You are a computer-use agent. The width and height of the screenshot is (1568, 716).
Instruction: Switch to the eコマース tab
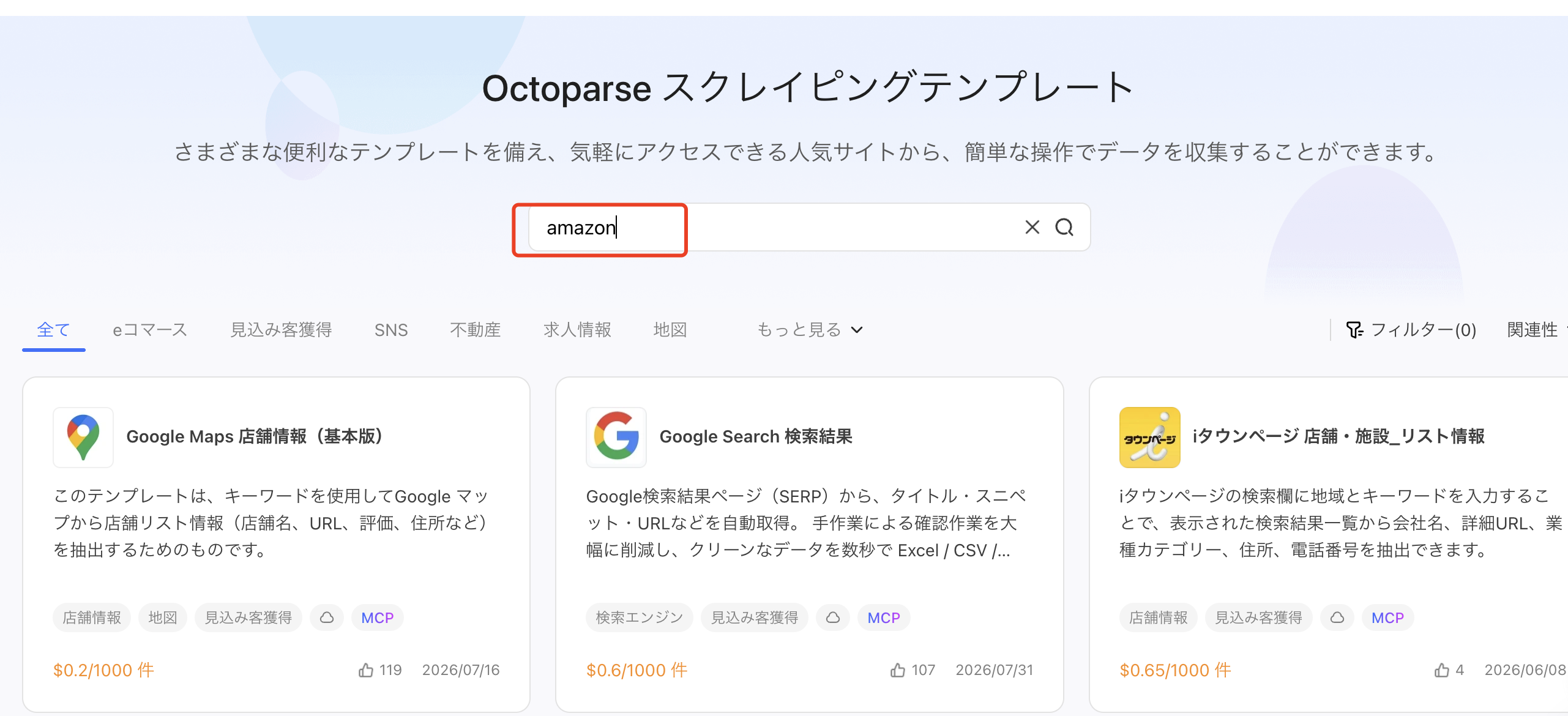tap(150, 330)
